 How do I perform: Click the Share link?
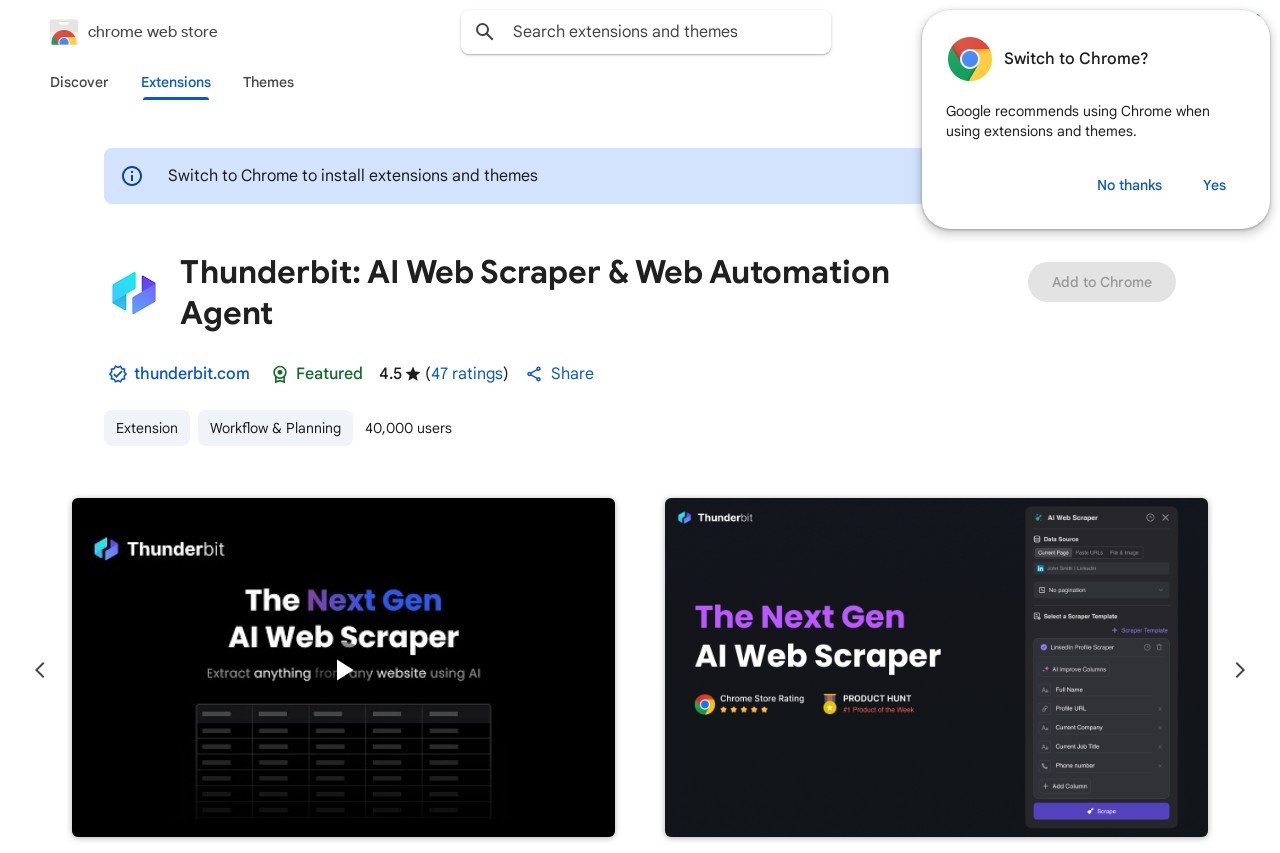pyautogui.click(x=572, y=373)
